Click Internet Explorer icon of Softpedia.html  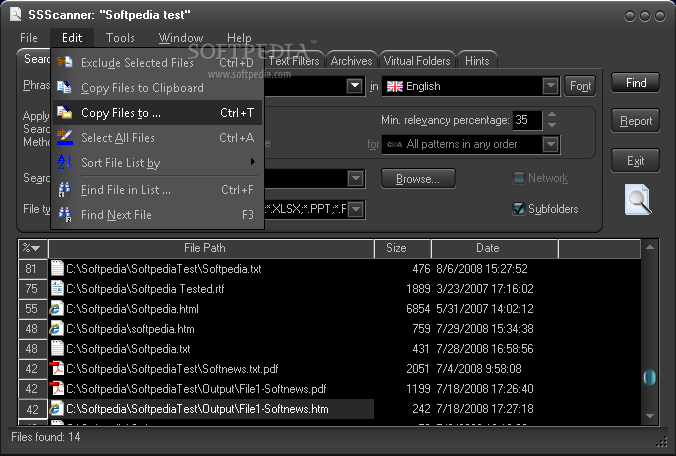click(56, 309)
